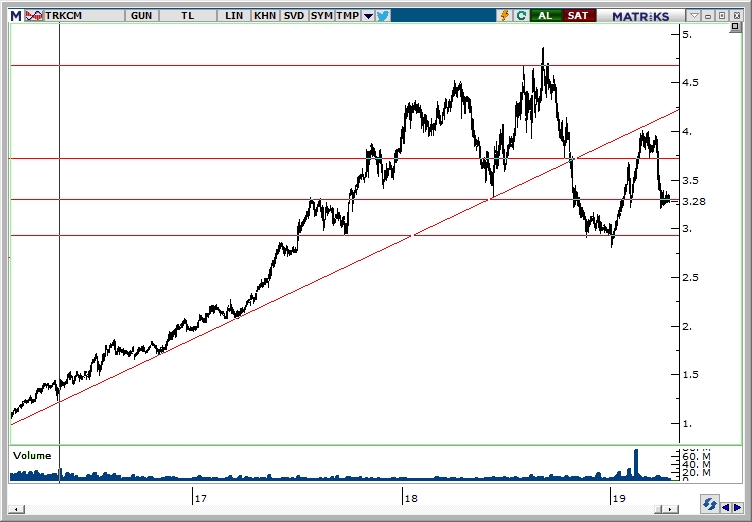
Task: Click the green refresh C icon
Action: point(521,16)
